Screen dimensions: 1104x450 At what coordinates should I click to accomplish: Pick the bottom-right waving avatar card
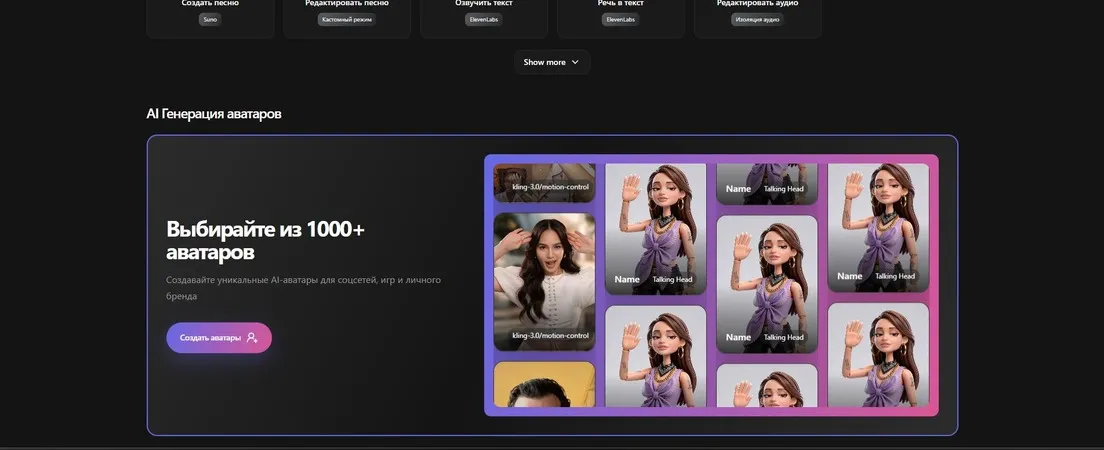(878, 355)
